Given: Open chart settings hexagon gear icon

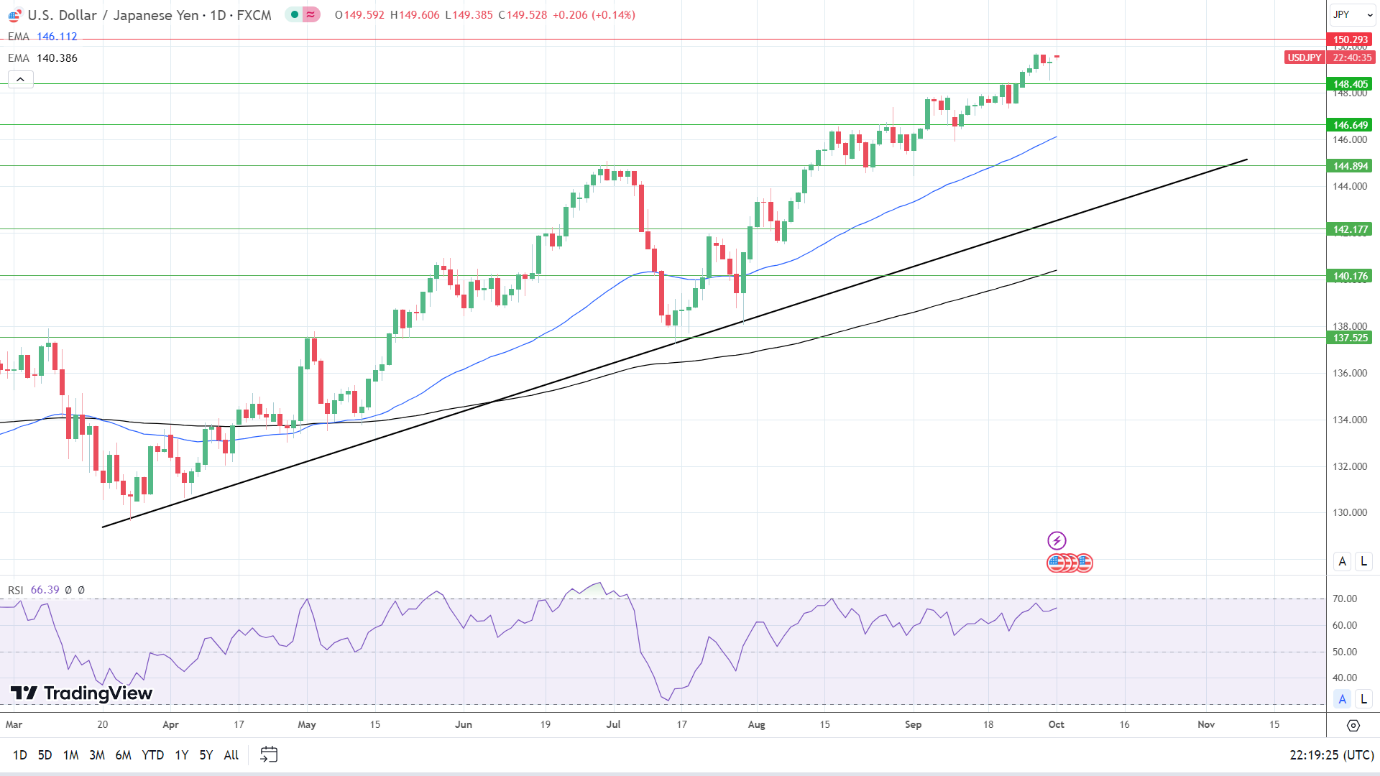Looking at the screenshot, I should (x=1353, y=725).
